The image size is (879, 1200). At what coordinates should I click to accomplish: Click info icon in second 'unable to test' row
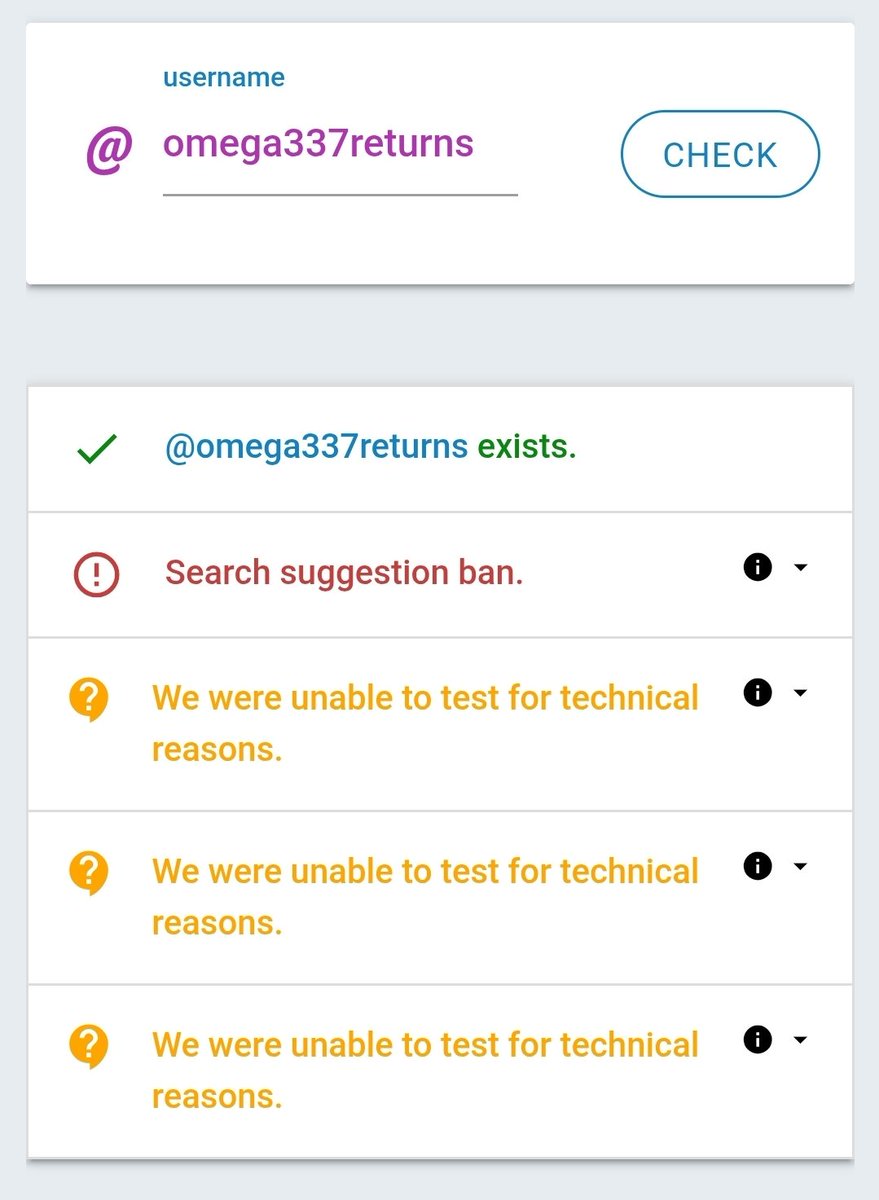758,866
